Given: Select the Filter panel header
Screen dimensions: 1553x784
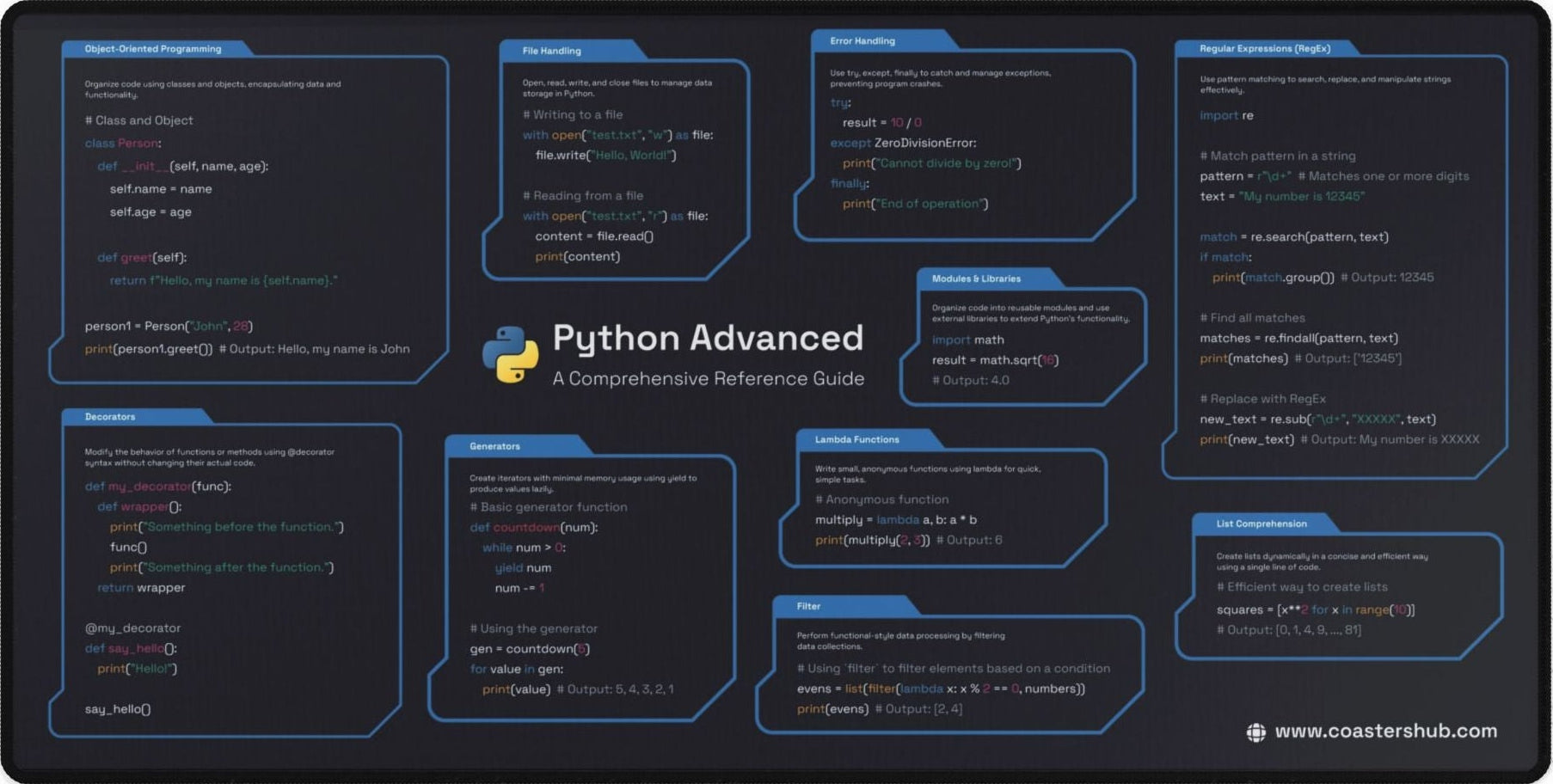Looking at the screenshot, I should 807,606.
